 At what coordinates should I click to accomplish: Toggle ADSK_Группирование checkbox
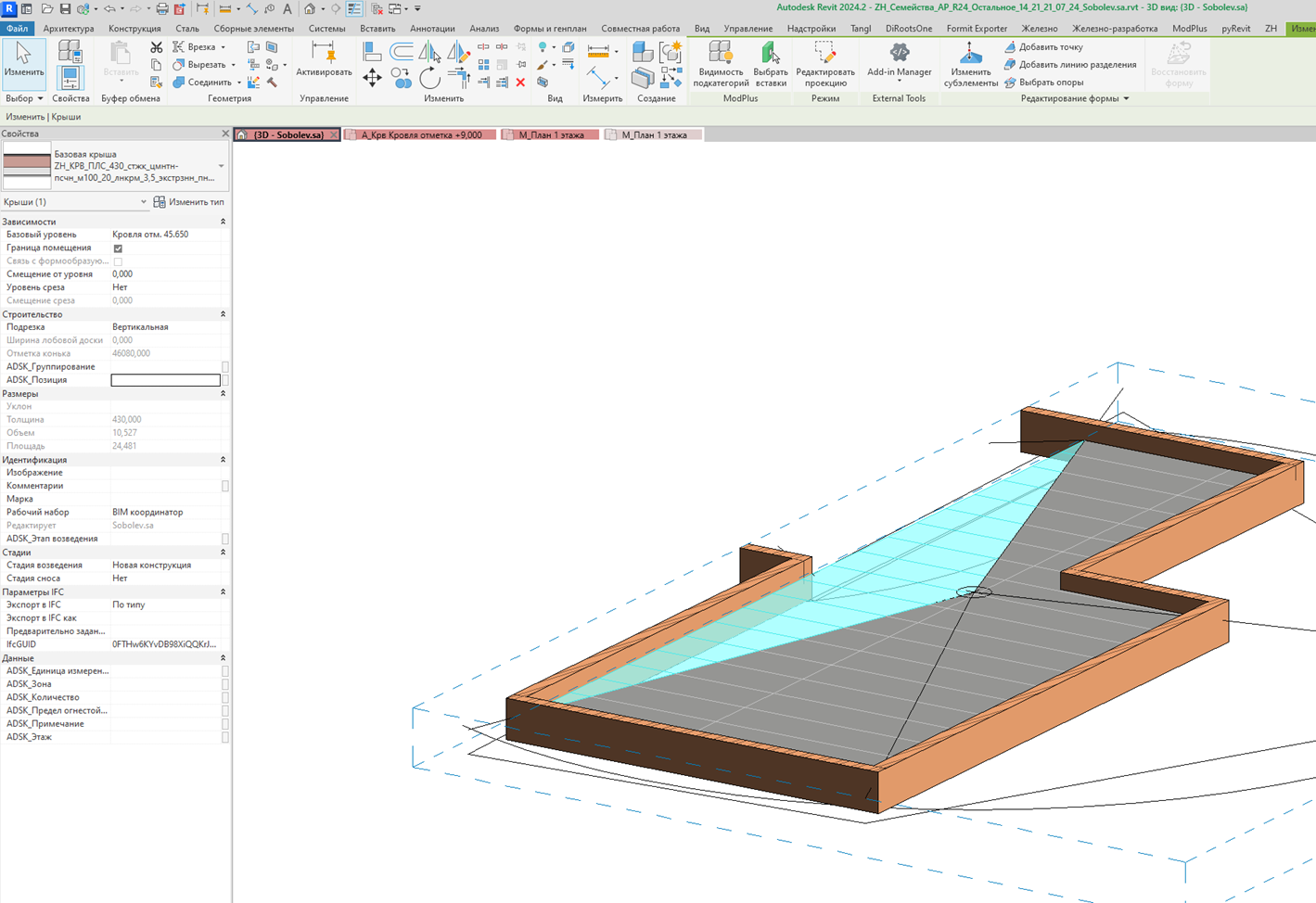coord(225,367)
